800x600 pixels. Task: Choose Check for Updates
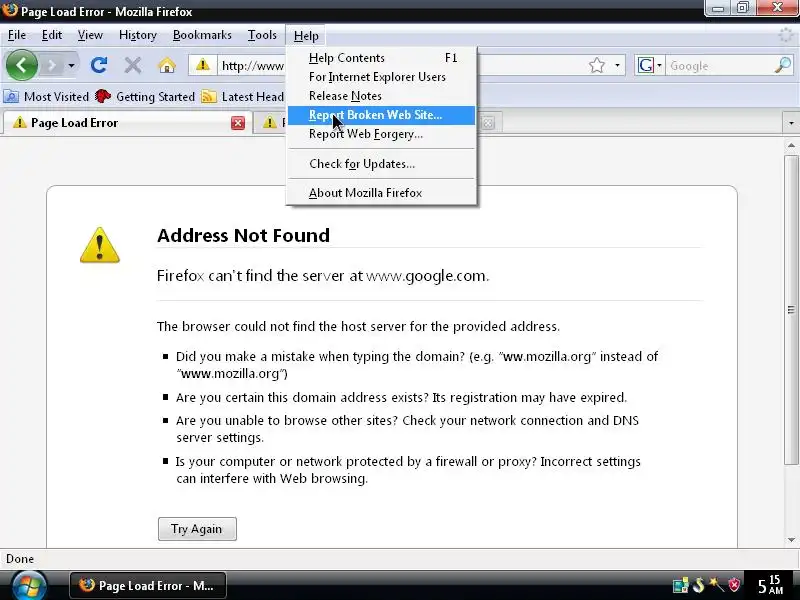(x=382, y=163)
